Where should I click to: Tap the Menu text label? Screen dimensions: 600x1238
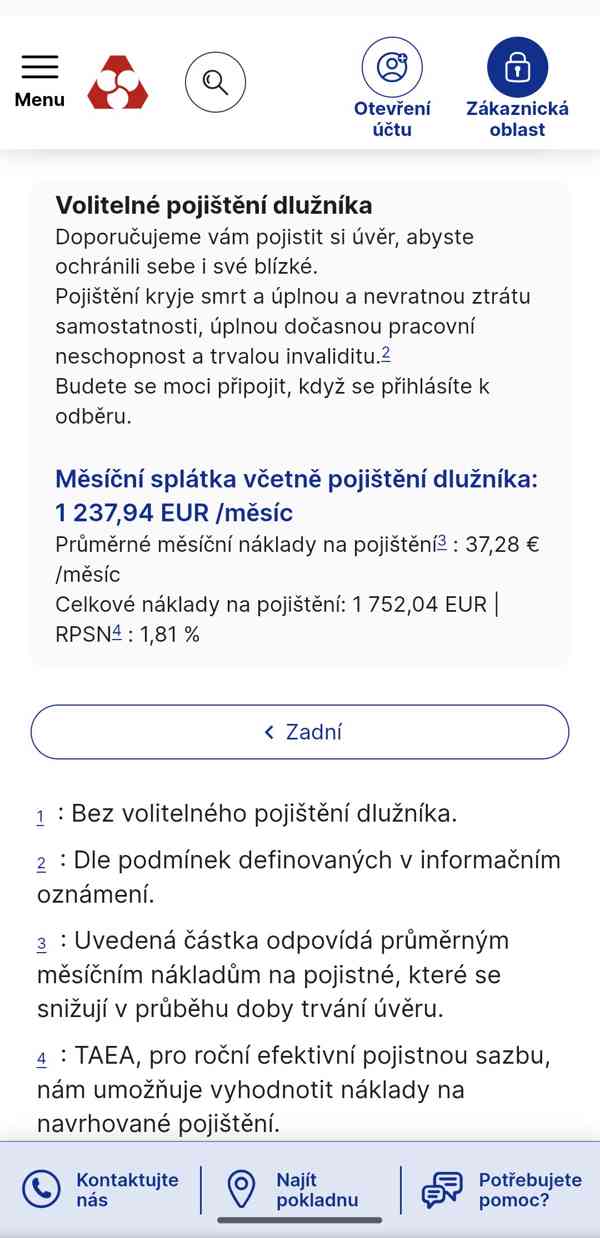[40, 100]
